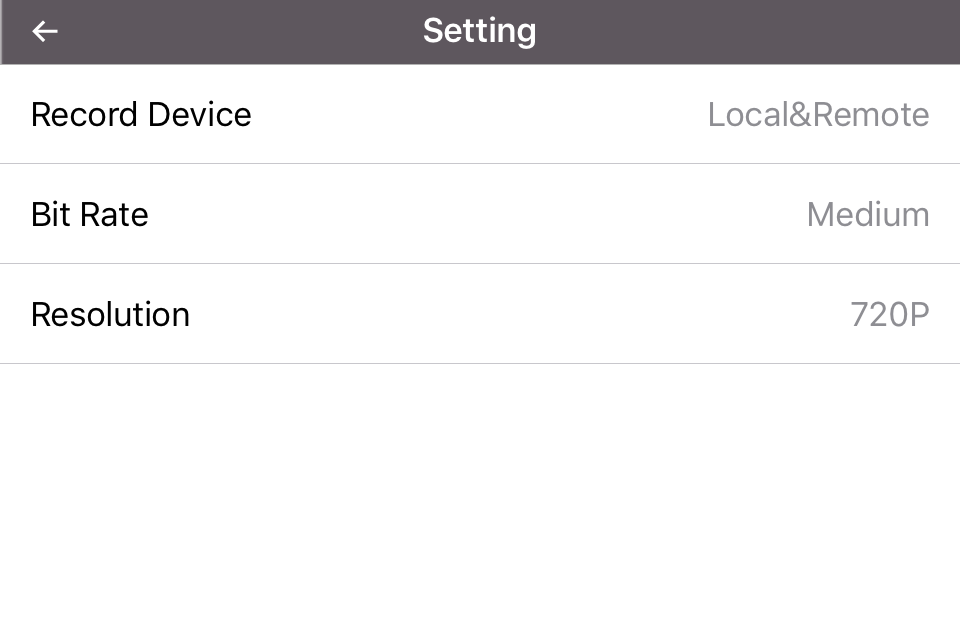Click the divider line beneath the Resolution row
Screen dimensions: 960x640
point(480,363)
